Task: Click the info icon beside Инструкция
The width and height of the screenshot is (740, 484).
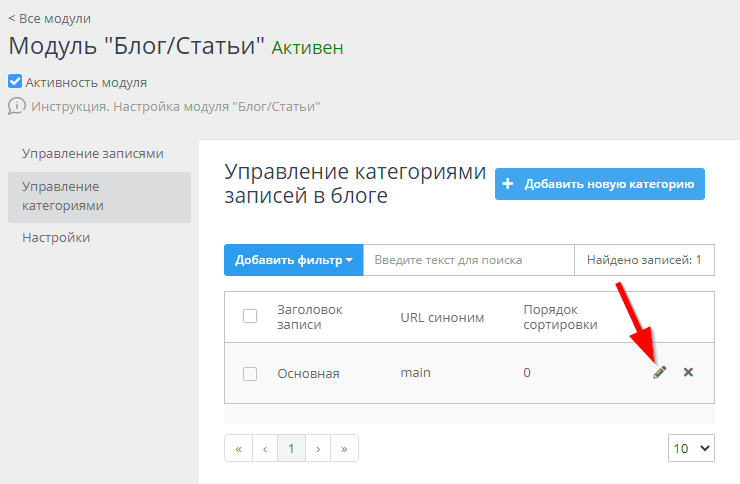Action: point(16,106)
